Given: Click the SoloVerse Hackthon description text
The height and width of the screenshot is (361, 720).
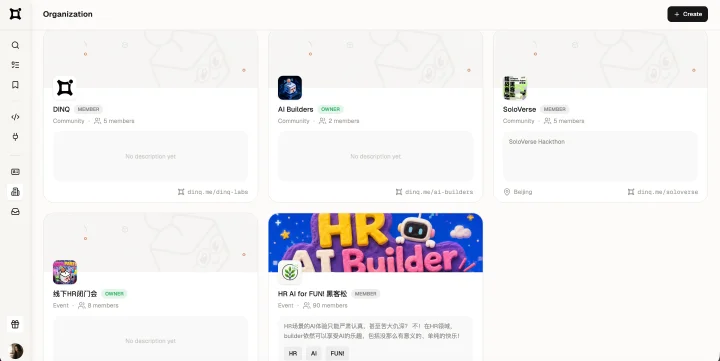Looking at the screenshot, I should 537,141.
